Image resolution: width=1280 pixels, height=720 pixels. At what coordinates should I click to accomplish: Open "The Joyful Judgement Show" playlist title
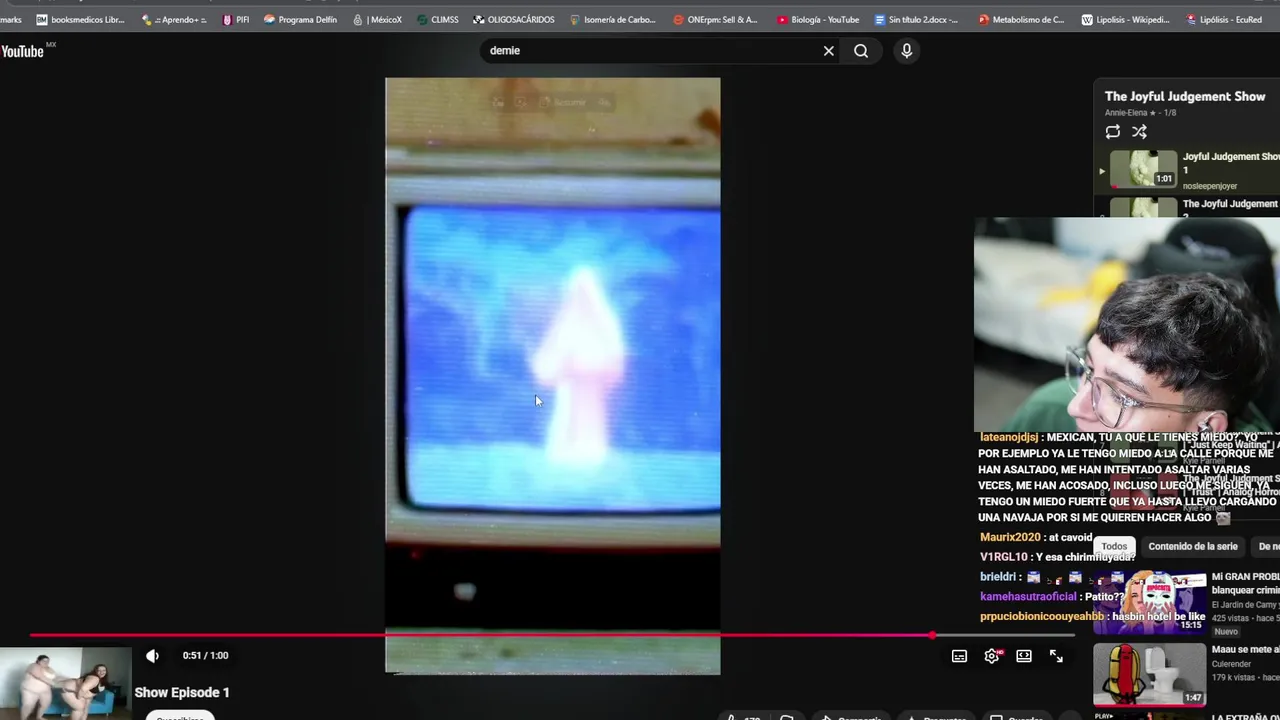(1185, 97)
